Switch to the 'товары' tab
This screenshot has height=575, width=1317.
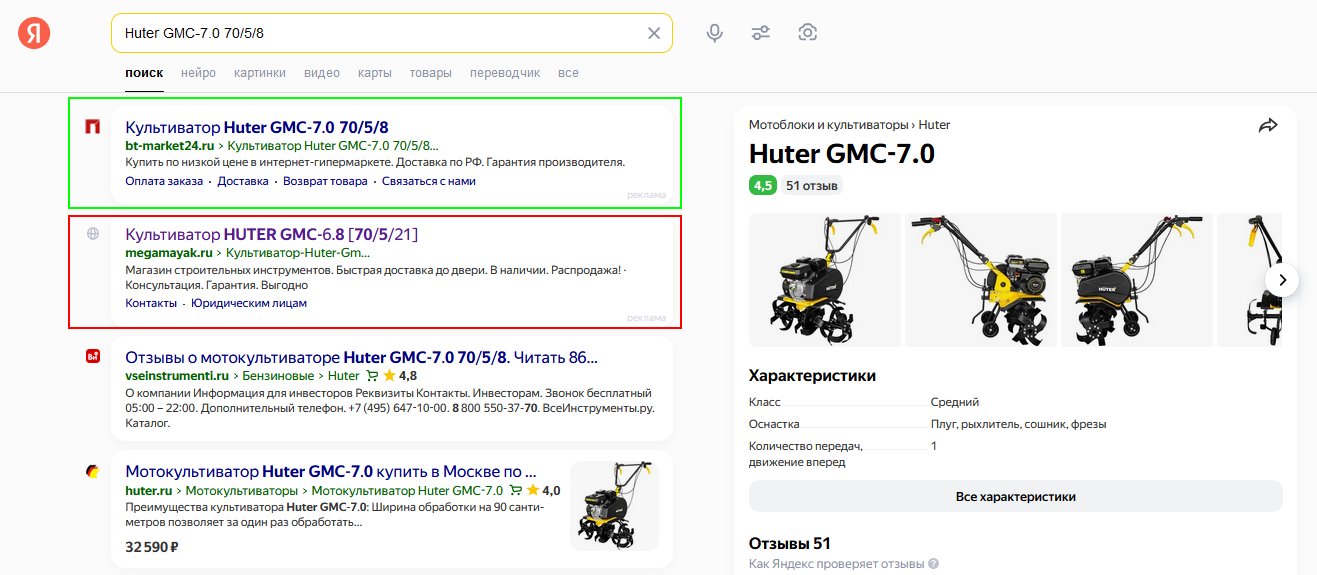tap(431, 73)
